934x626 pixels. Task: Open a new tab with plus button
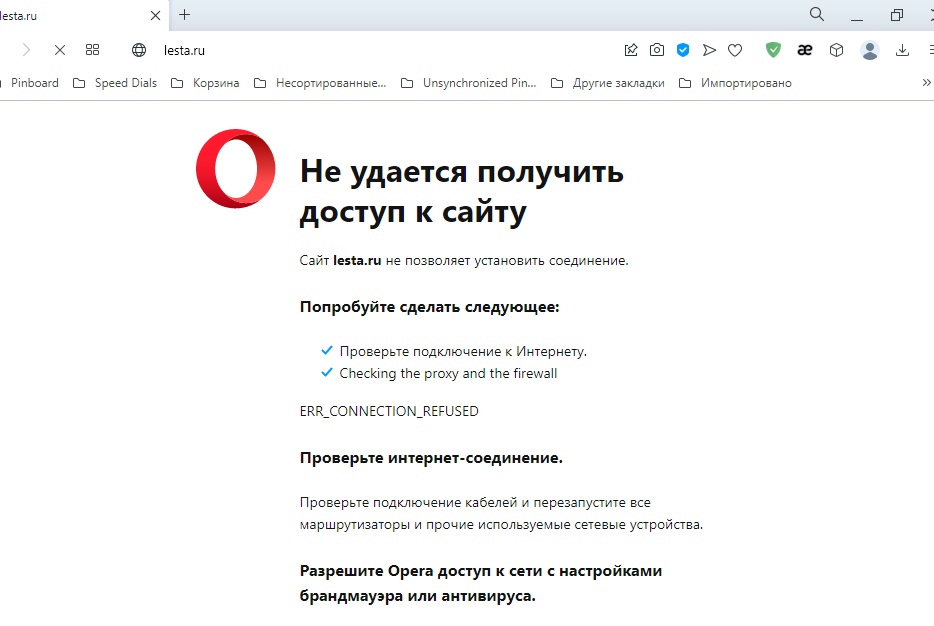(185, 15)
